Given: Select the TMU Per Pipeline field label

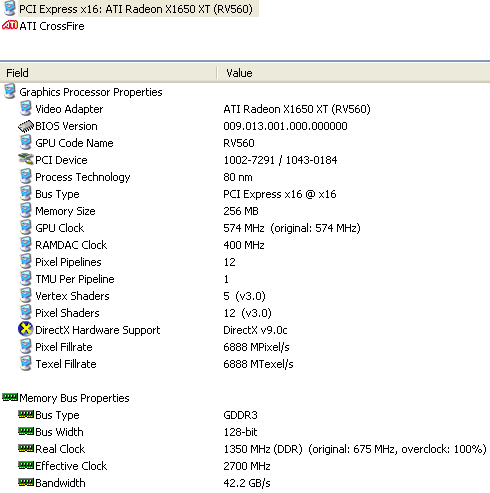Looking at the screenshot, I should tap(75, 279).
